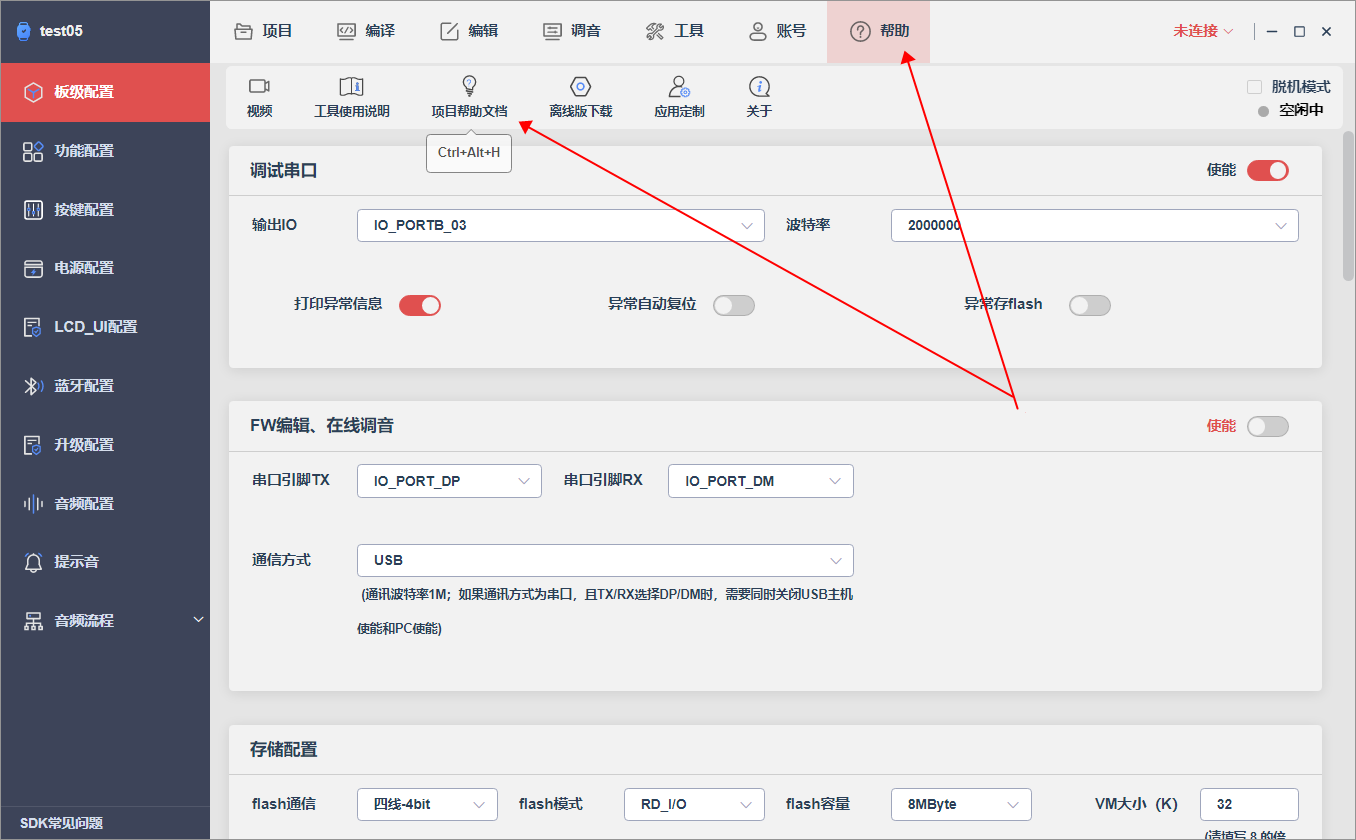Screen dimensions: 1356x840
Task: Open the 项目 menu
Action: (x=263, y=31)
